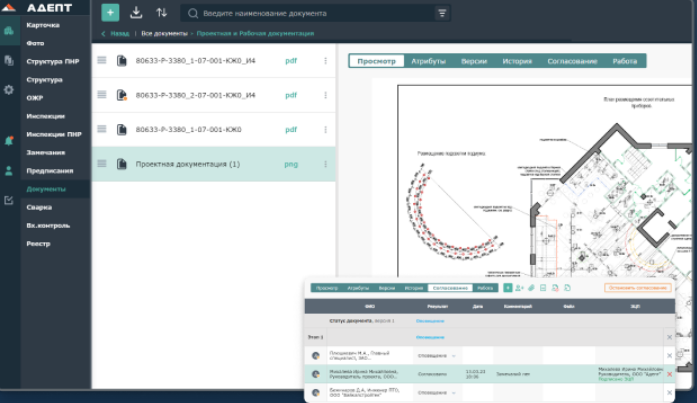Click add-user icon in approval overlay

tap(519, 288)
